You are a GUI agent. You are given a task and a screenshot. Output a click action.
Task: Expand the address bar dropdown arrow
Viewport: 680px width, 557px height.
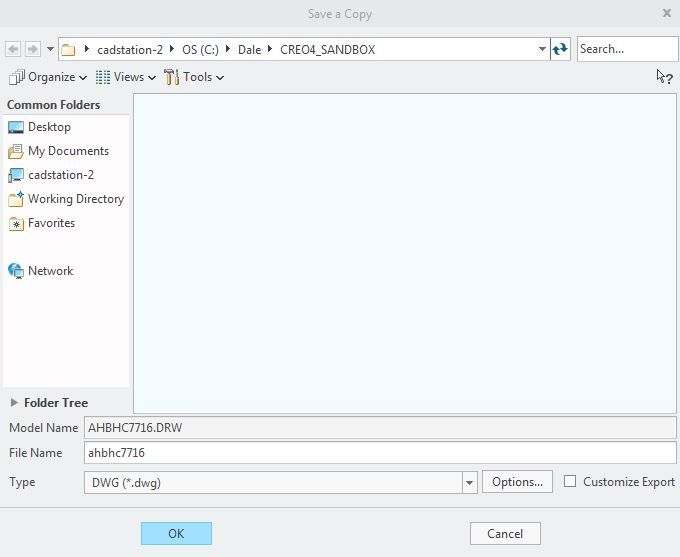coord(542,49)
